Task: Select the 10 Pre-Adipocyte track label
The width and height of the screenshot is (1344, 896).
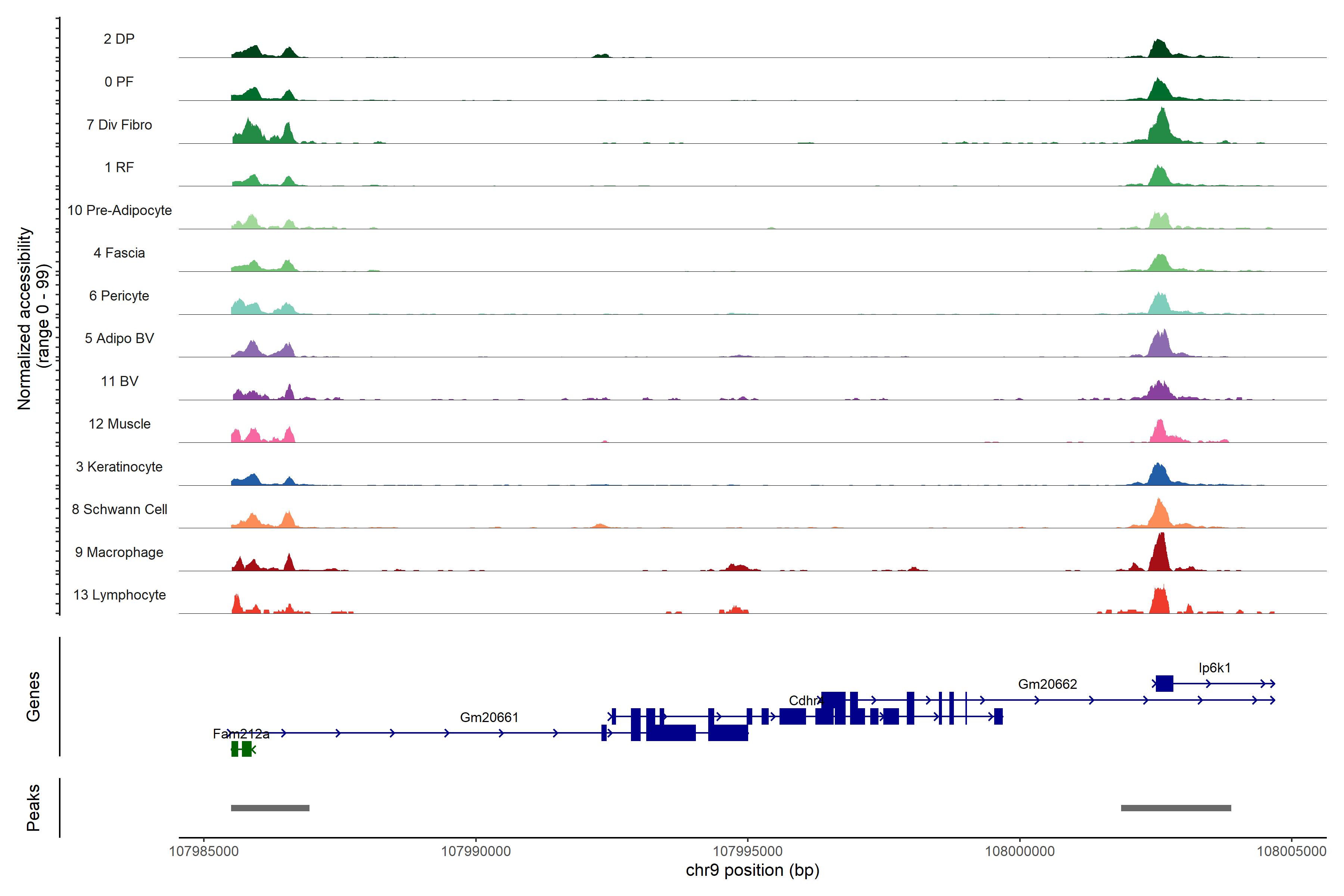Action: coord(119,210)
